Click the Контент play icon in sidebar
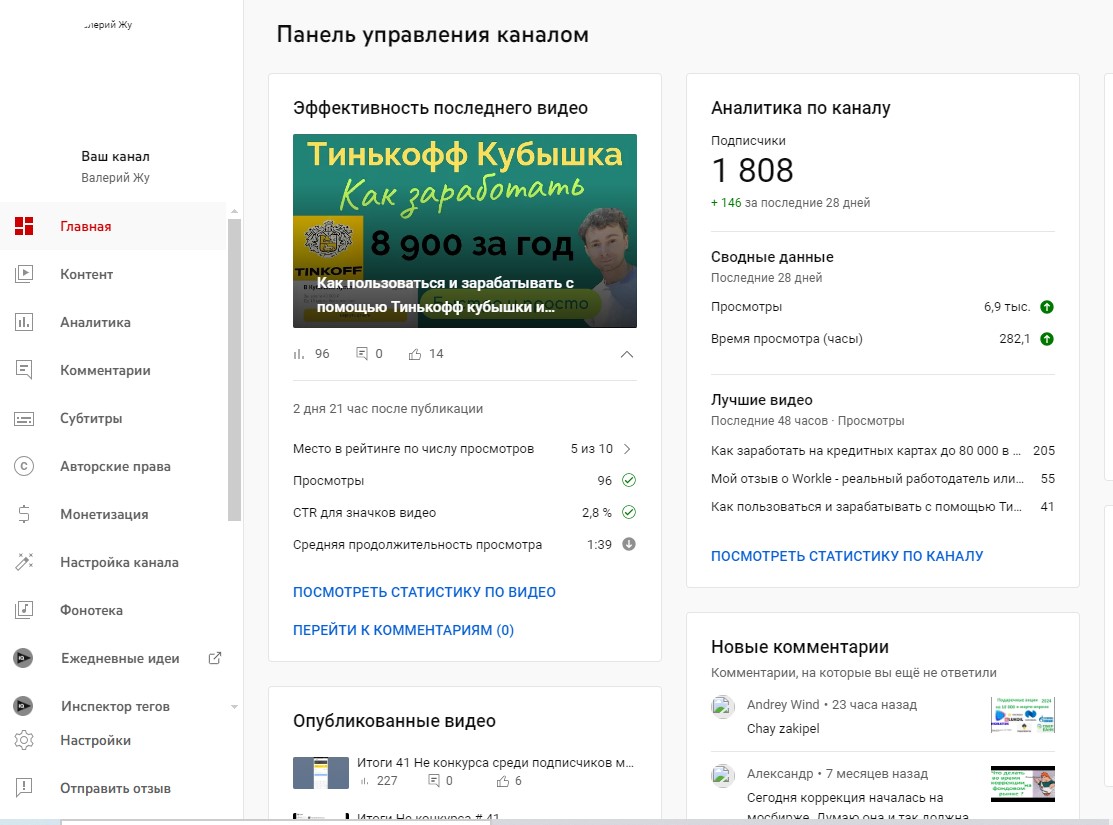1113x825 pixels. point(24,274)
